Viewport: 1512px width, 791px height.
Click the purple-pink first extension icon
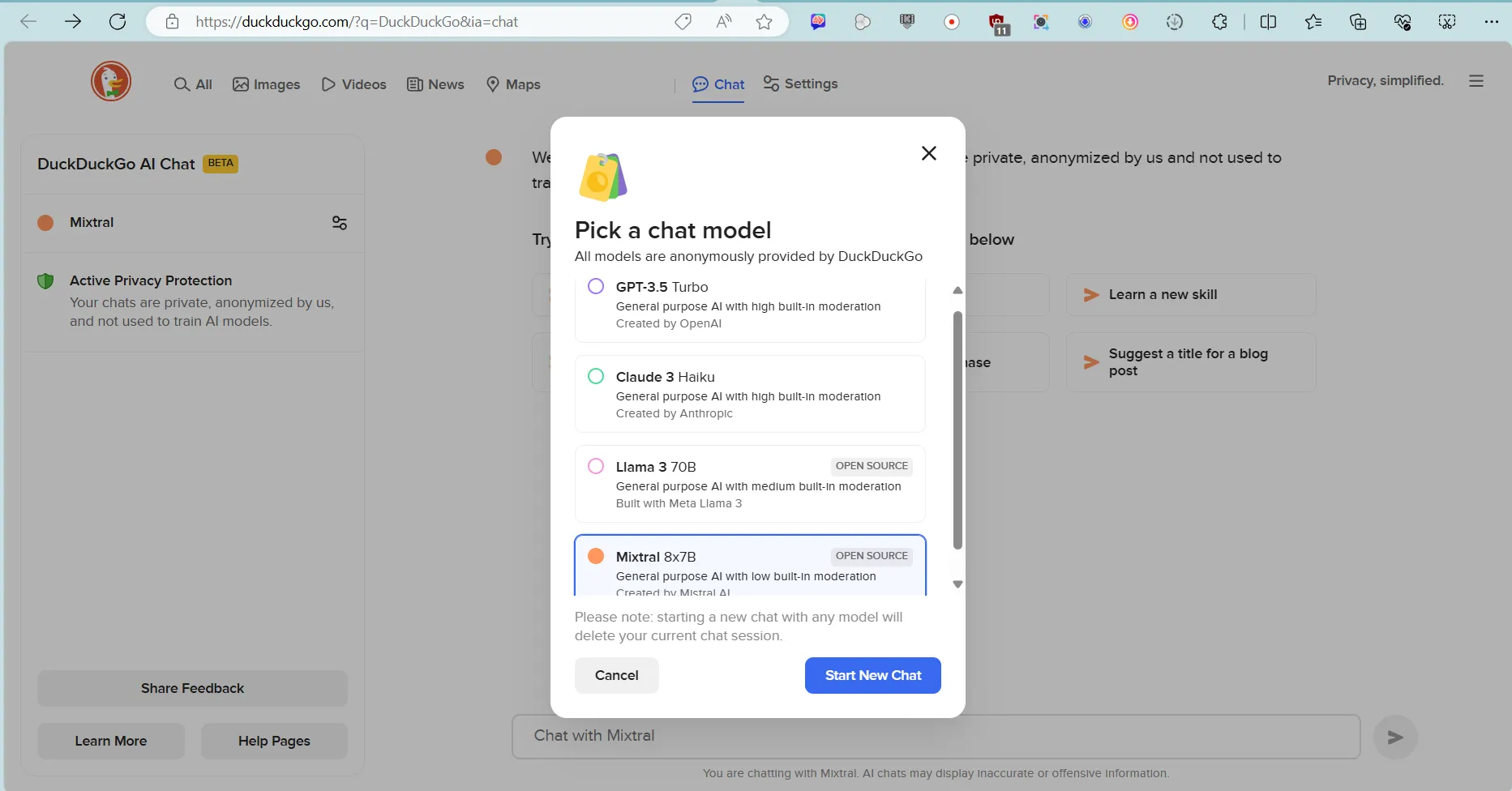[818, 22]
